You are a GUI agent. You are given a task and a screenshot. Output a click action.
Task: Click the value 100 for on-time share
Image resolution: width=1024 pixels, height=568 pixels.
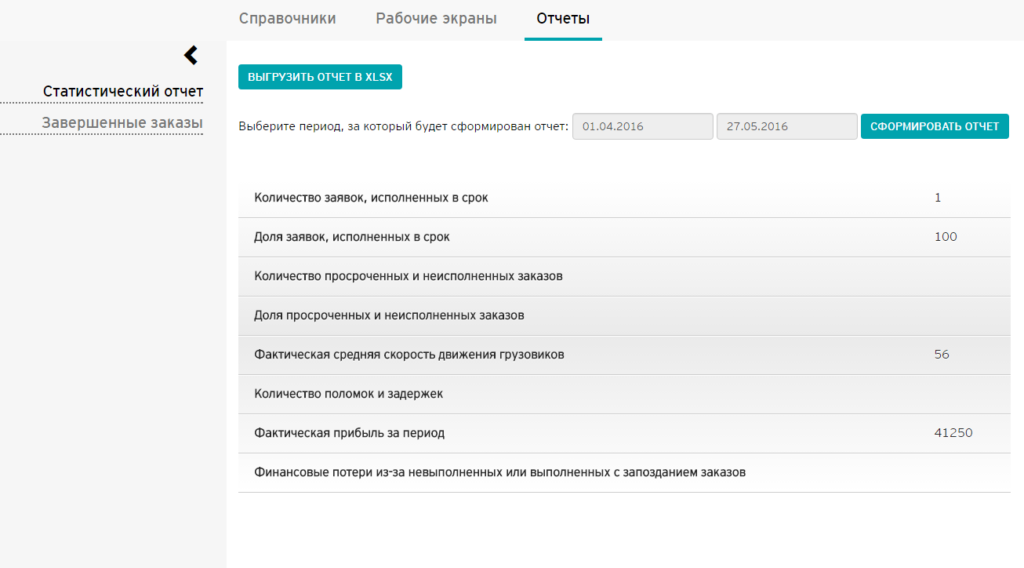pyautogui.click(x=946, y=237)
